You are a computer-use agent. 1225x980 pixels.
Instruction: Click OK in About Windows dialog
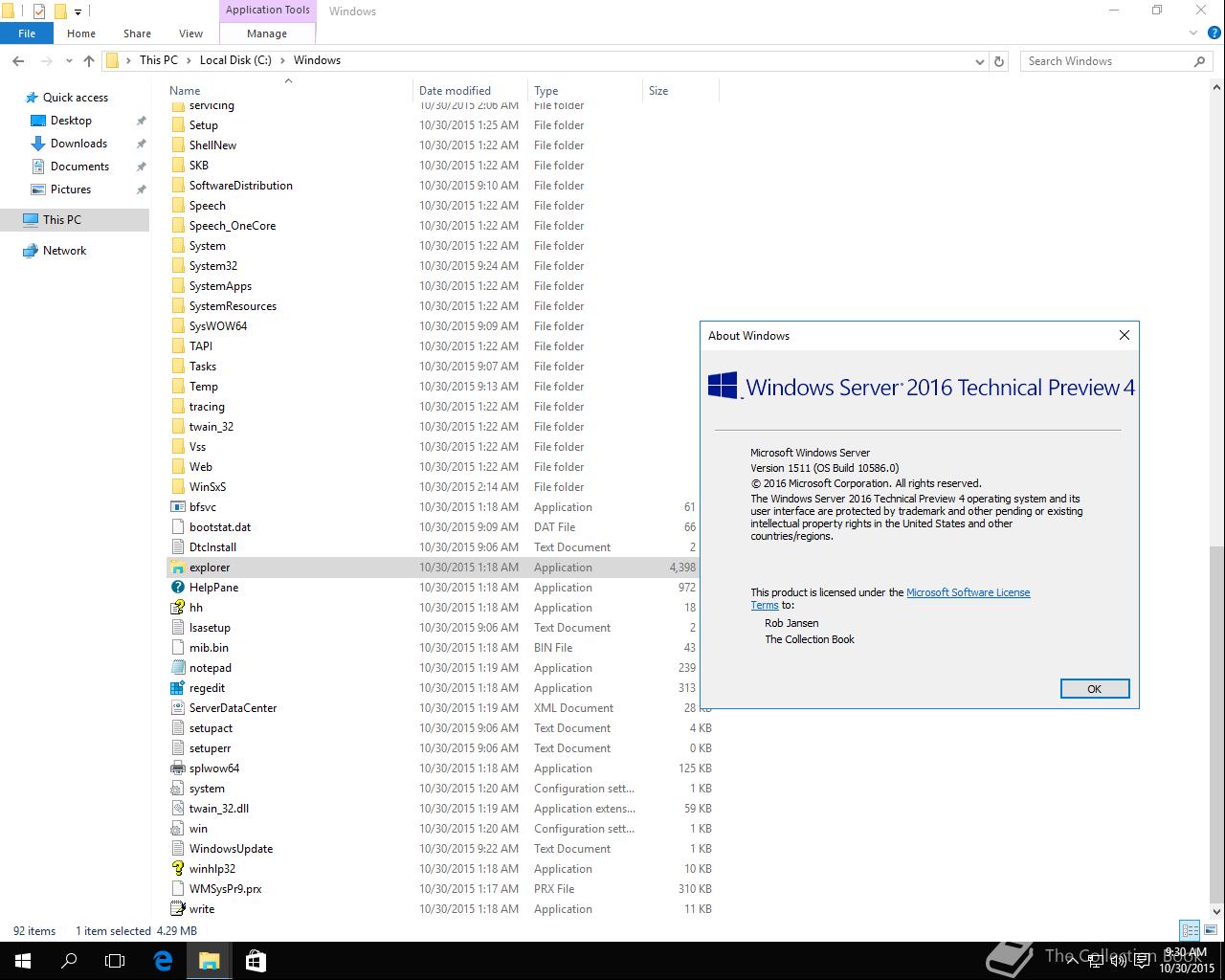click(1095, 689)
